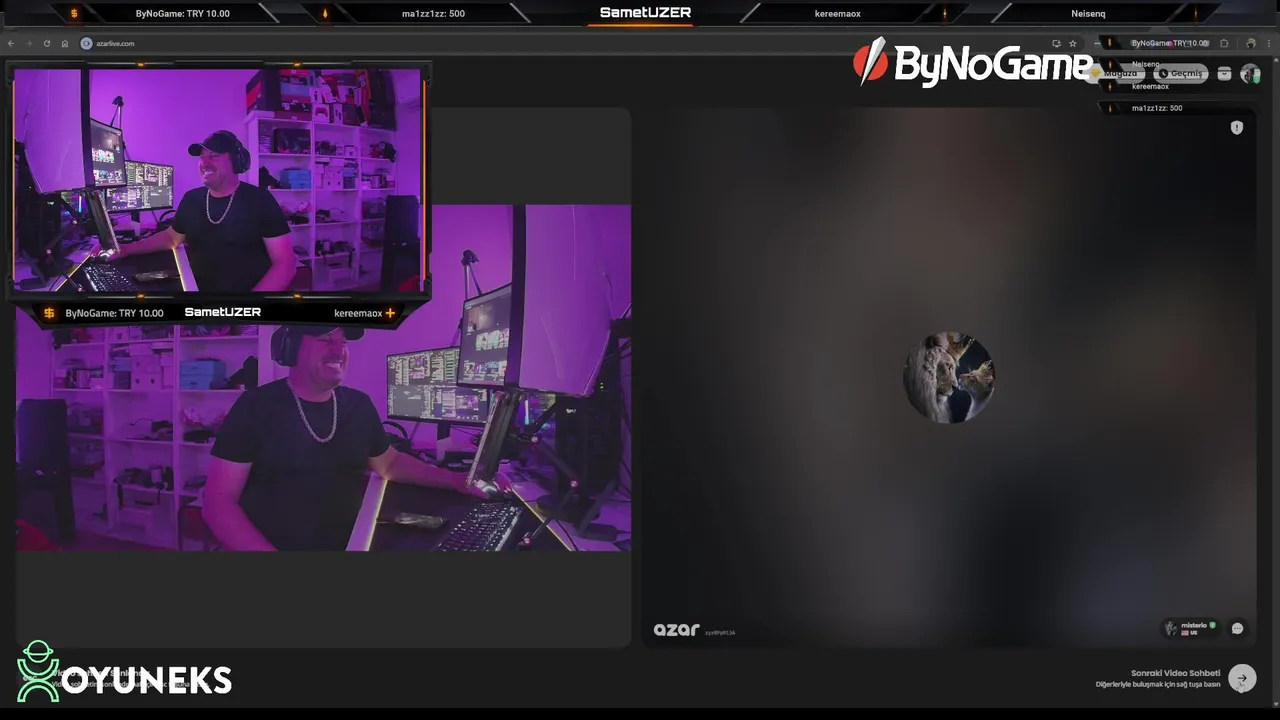
Task: Open the browser home page icon
Action: [65, 43]
